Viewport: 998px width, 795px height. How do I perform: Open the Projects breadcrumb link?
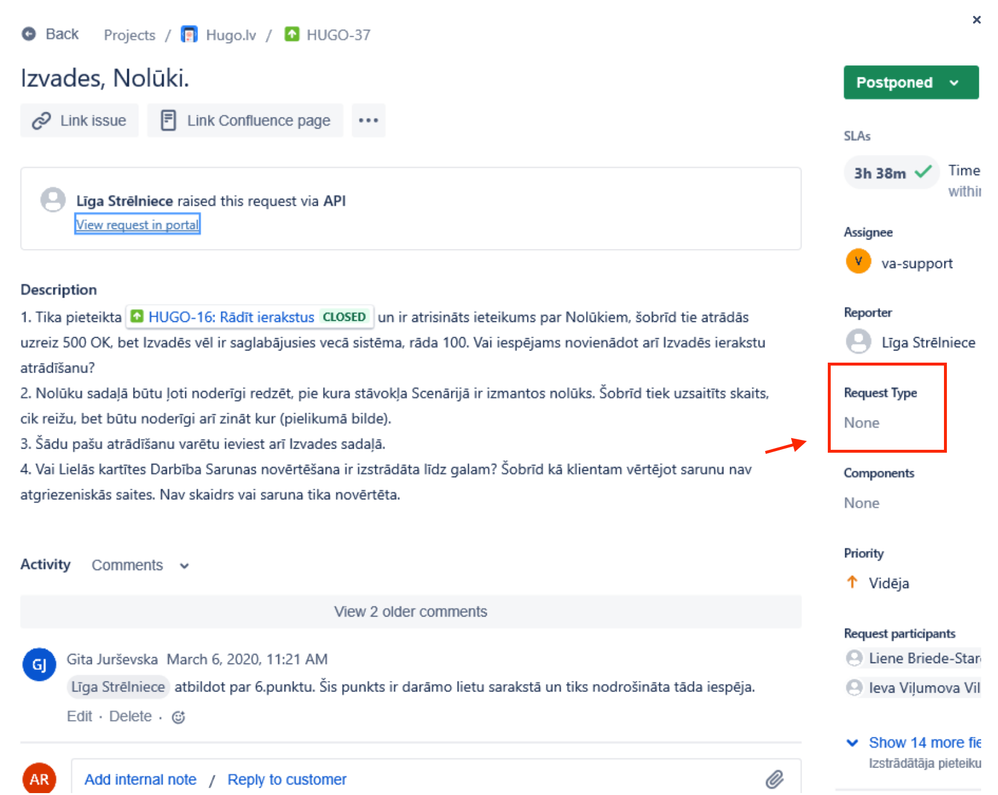click(x=129, y=35)
